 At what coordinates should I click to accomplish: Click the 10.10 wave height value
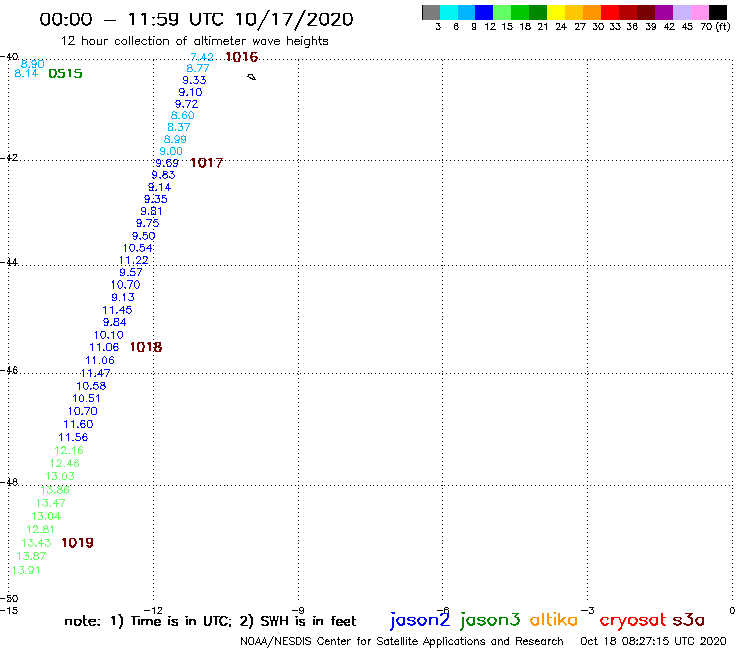click(109, 335)
